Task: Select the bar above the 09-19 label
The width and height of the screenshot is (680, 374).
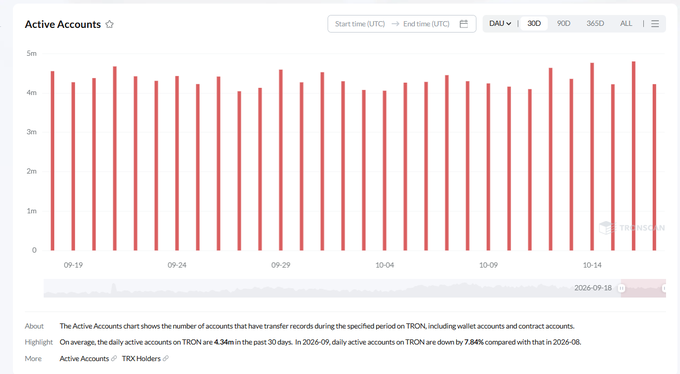Action: pos(73,166)
